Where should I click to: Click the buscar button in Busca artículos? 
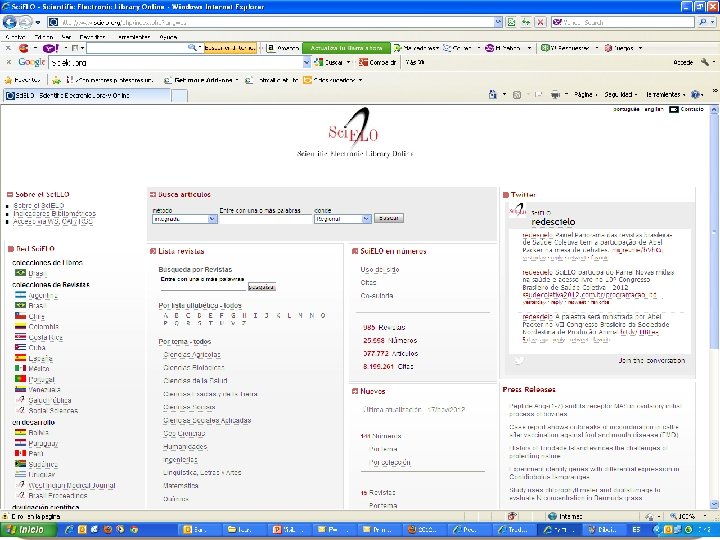click(389, 218)
